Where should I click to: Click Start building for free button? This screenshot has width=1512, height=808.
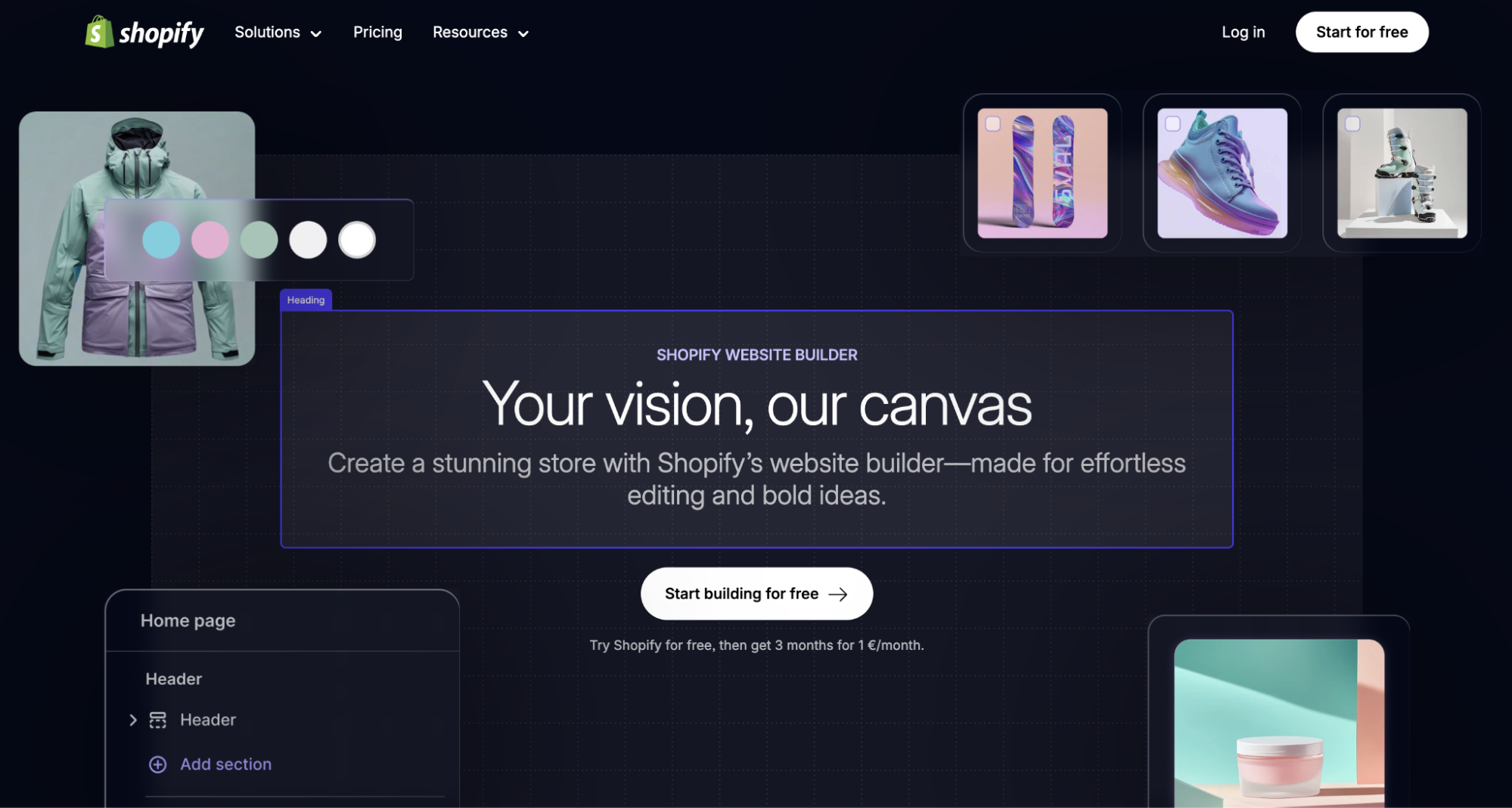[x=756, y=594]
